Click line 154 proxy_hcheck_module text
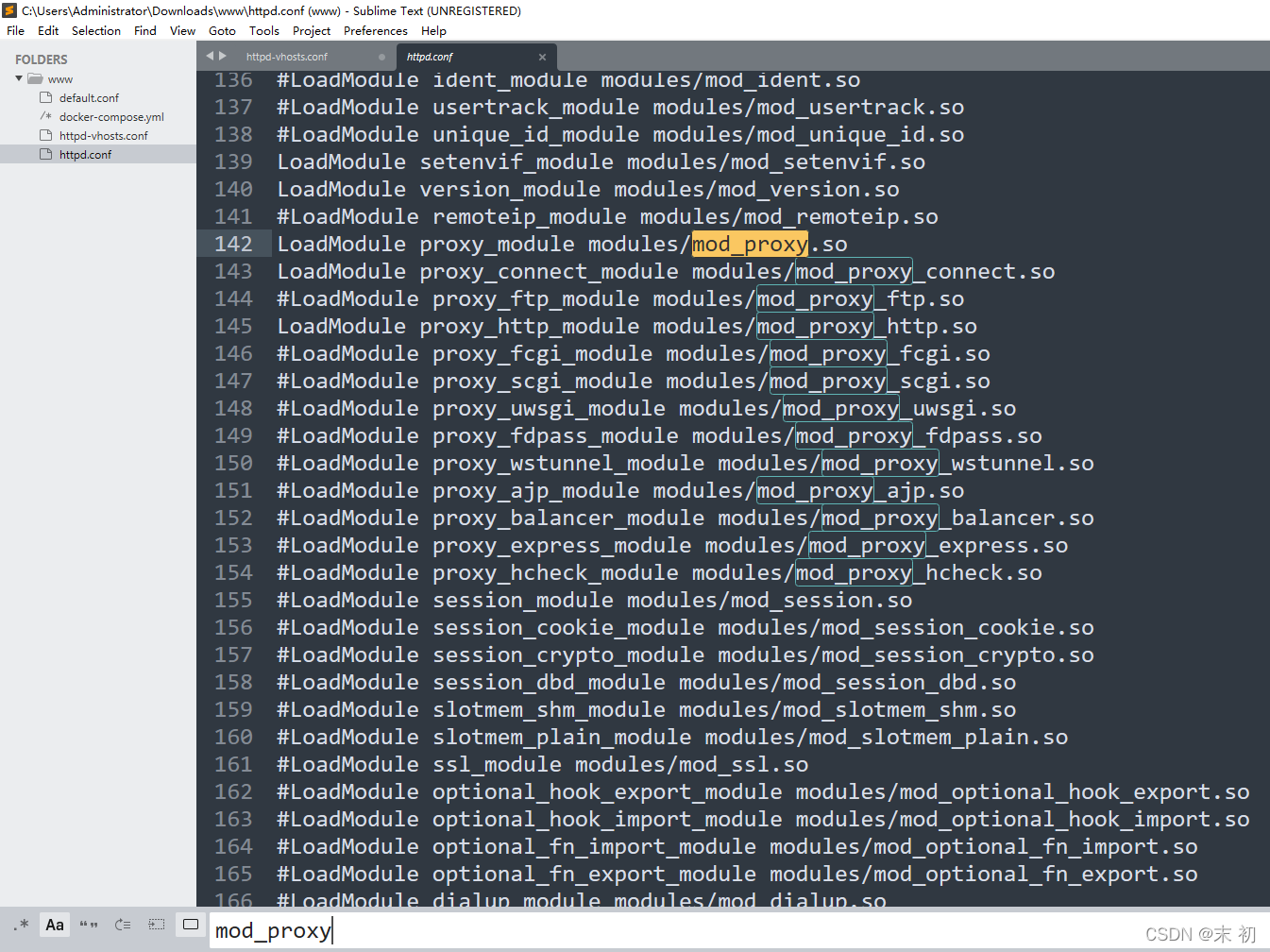The height and width of the screenshot is (952, 1270). click(x=555, y=573)
